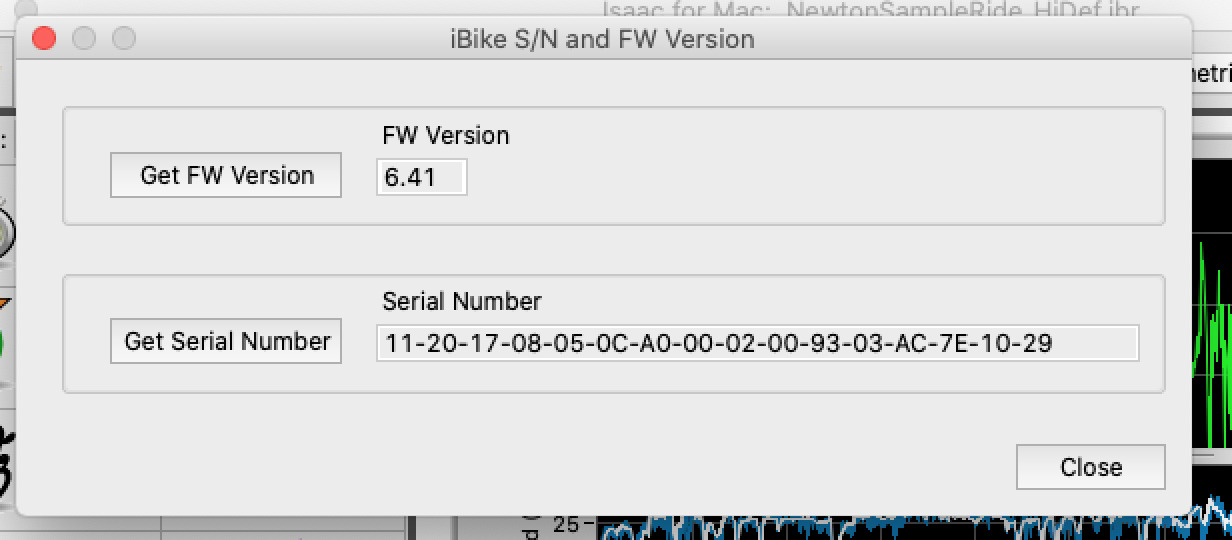The height and width of the screenshot is (540, 1232).
Task: Click the gray round knob icon at left edge
Action: [6, 232]
